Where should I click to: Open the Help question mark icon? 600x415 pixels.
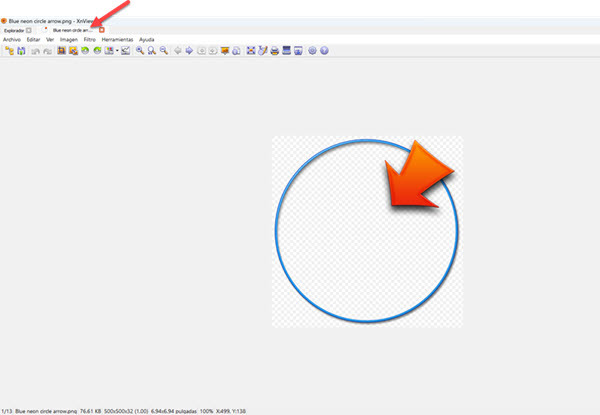(324, 50)
